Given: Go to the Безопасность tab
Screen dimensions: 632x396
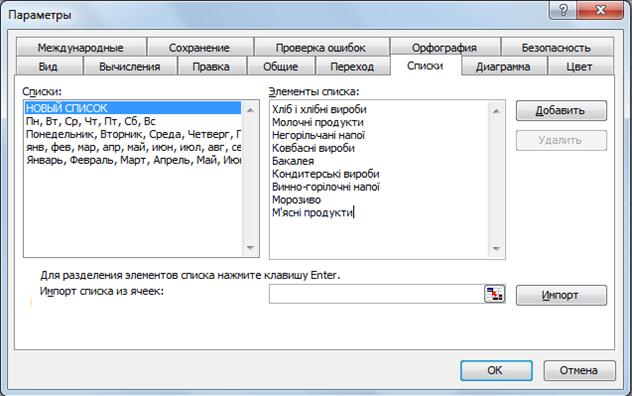Looking at the screenshot, I should 556,48.
